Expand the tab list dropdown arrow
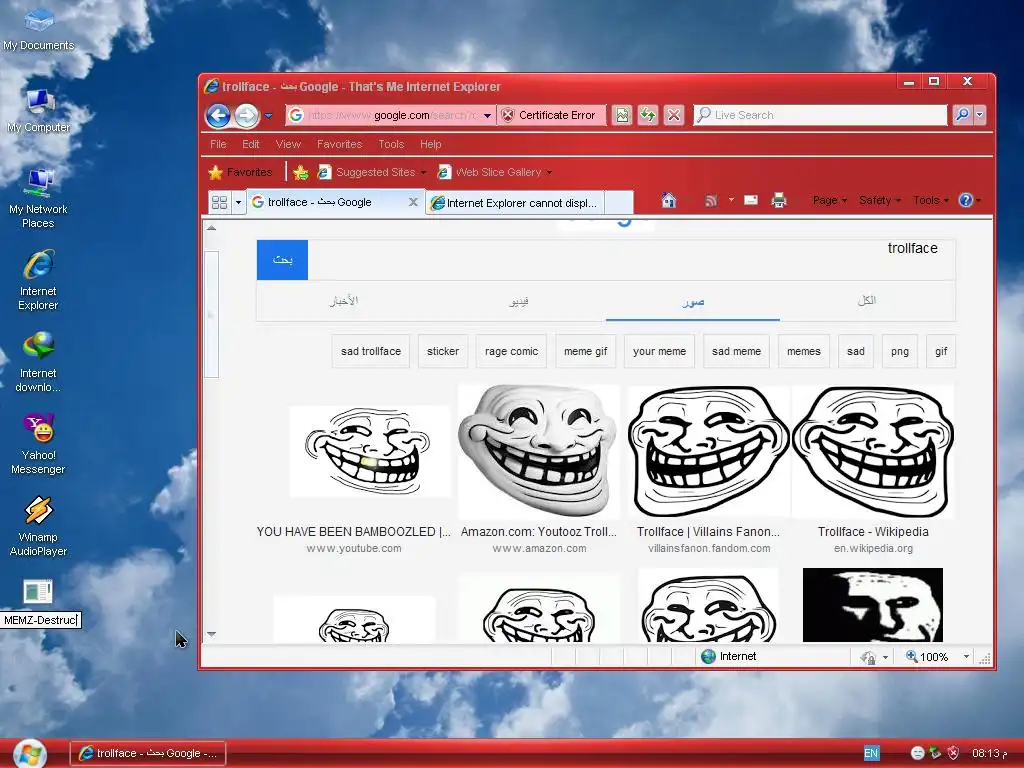The width and height of the screenshot is (1024, 768). [238, 202]
